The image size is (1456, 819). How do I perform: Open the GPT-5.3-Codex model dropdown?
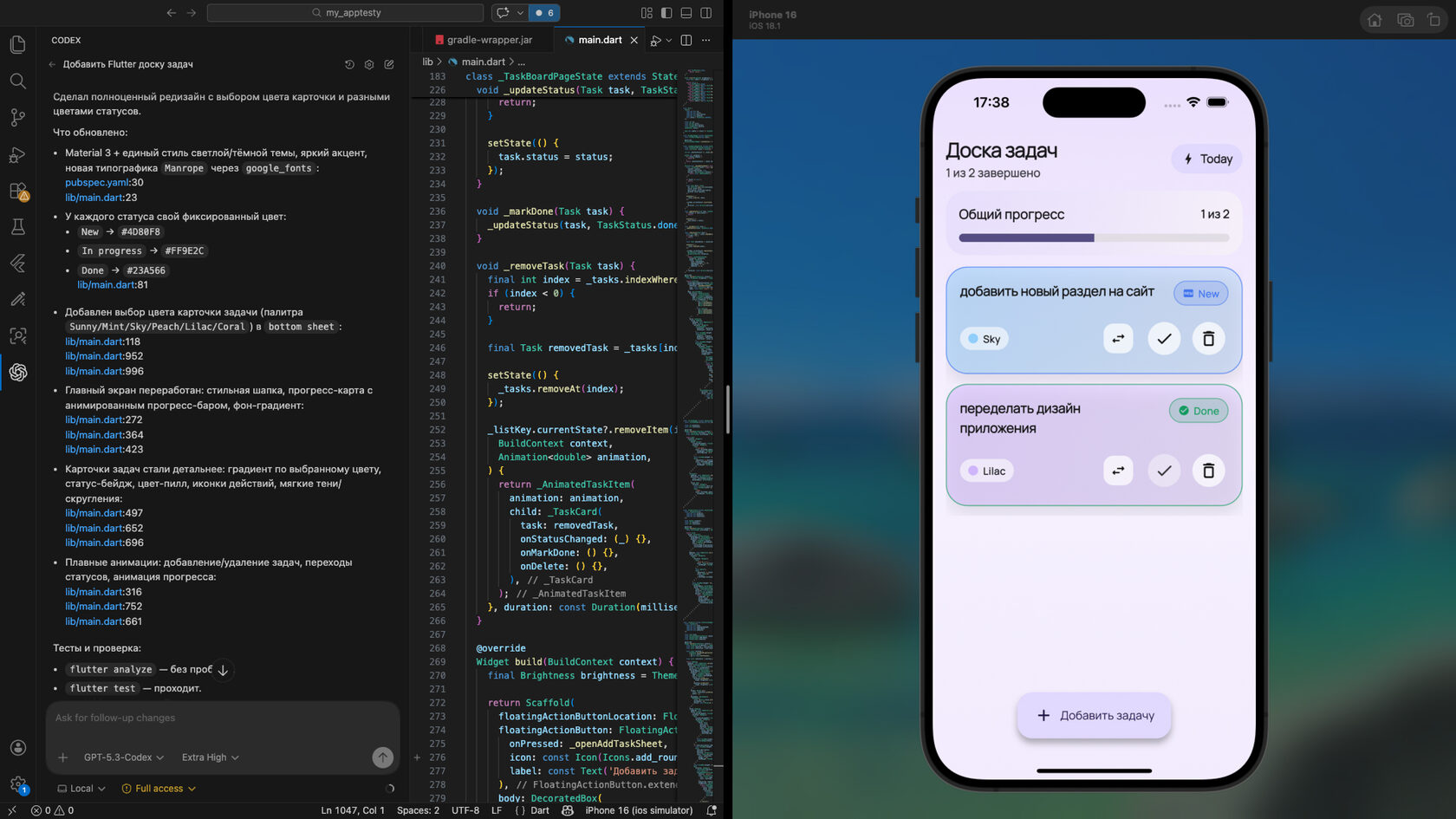[x=123, y=757]
